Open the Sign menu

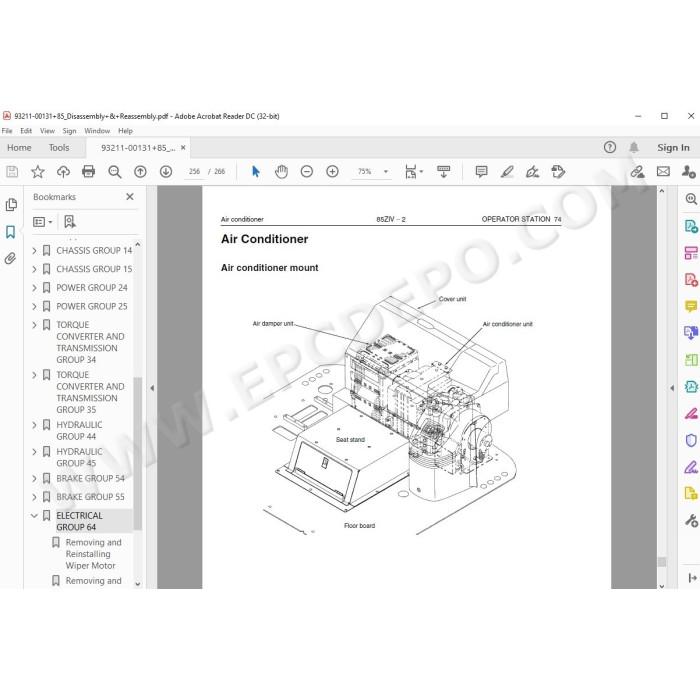69,131
